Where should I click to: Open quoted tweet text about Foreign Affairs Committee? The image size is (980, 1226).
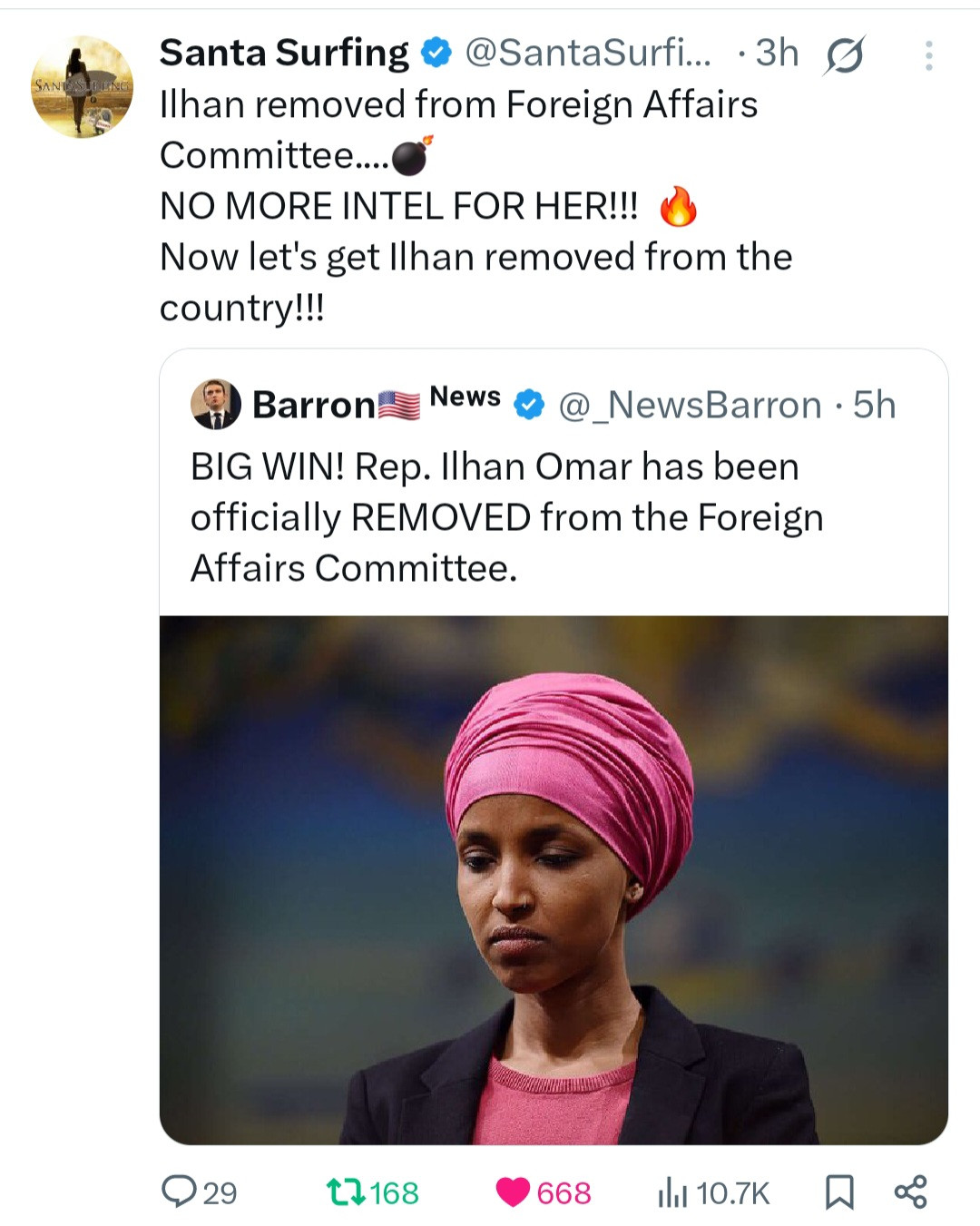(506, 517)
